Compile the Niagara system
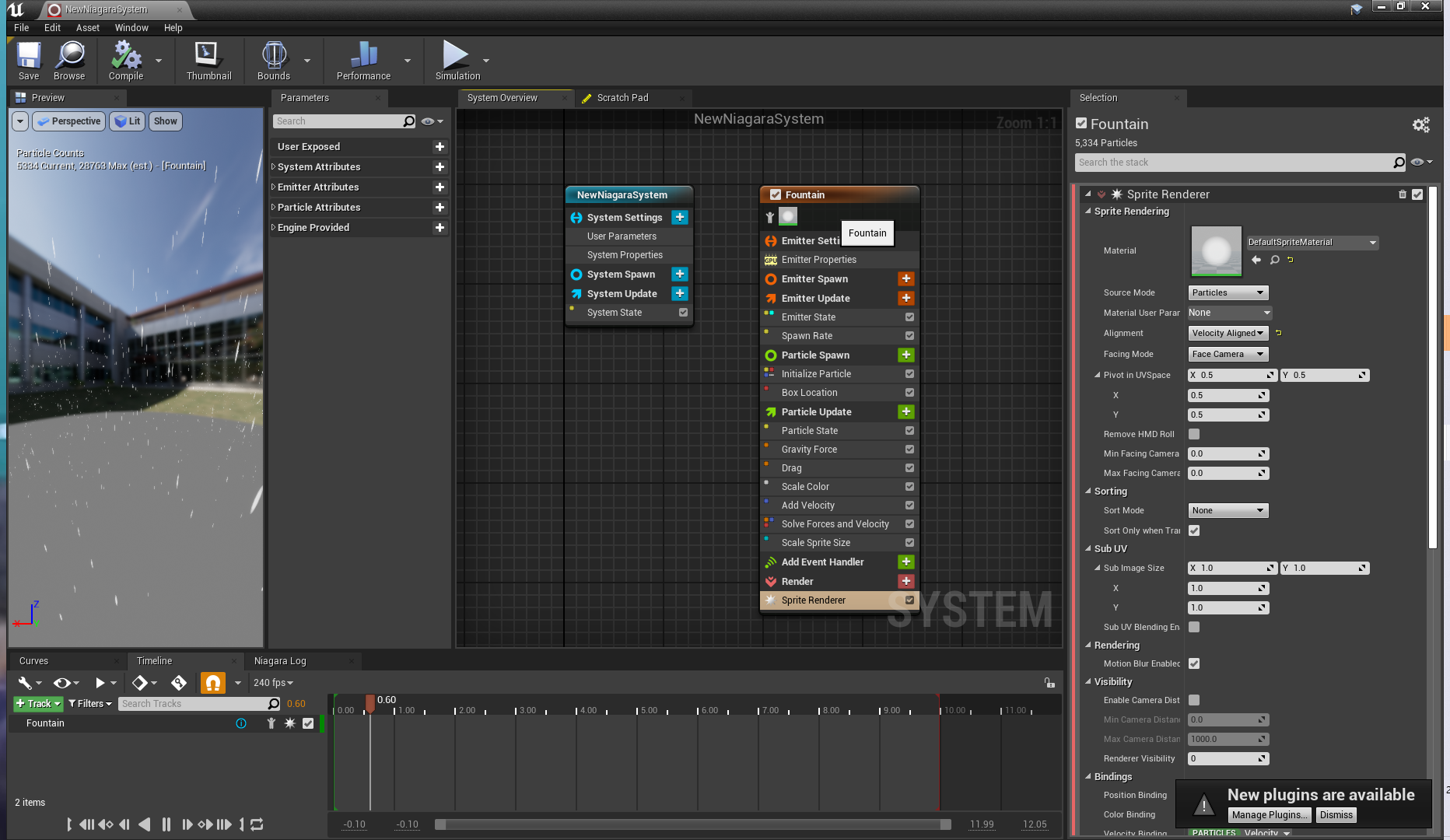The height and width of the screenshot is (840, 1450). pos(126,60)
